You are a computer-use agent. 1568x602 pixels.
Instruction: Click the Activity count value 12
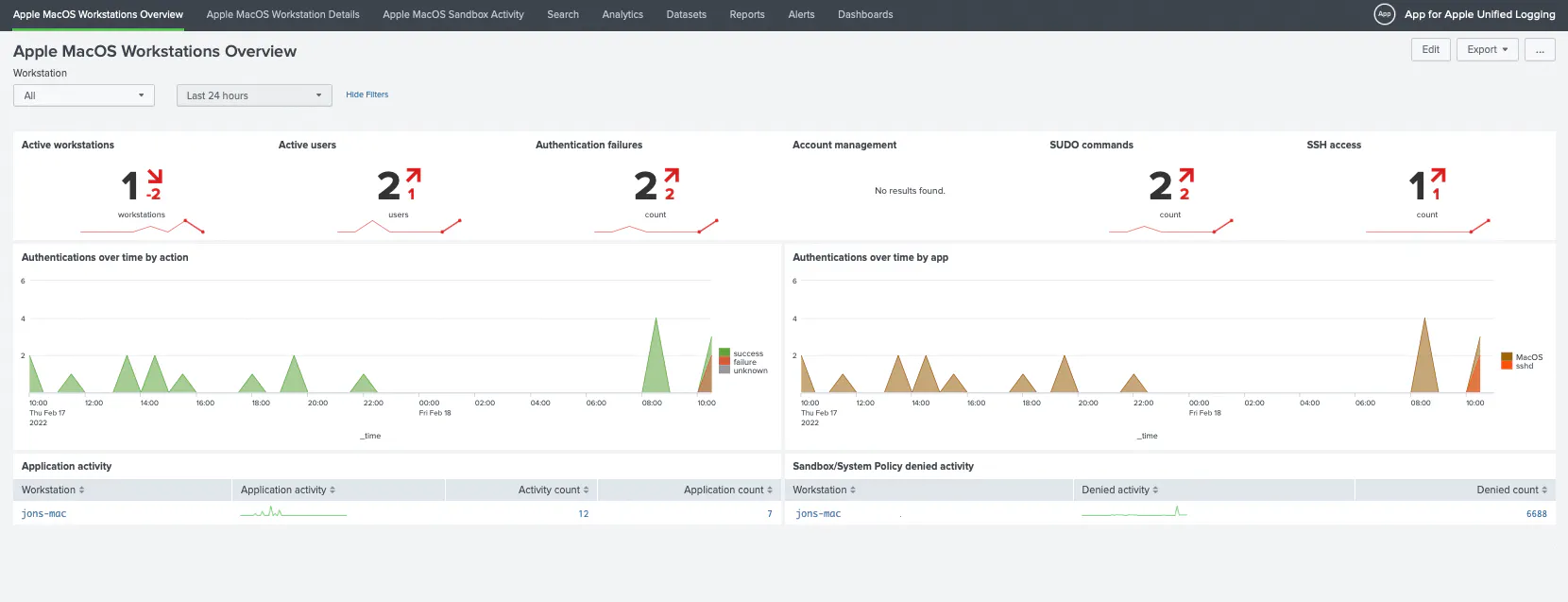584,514
